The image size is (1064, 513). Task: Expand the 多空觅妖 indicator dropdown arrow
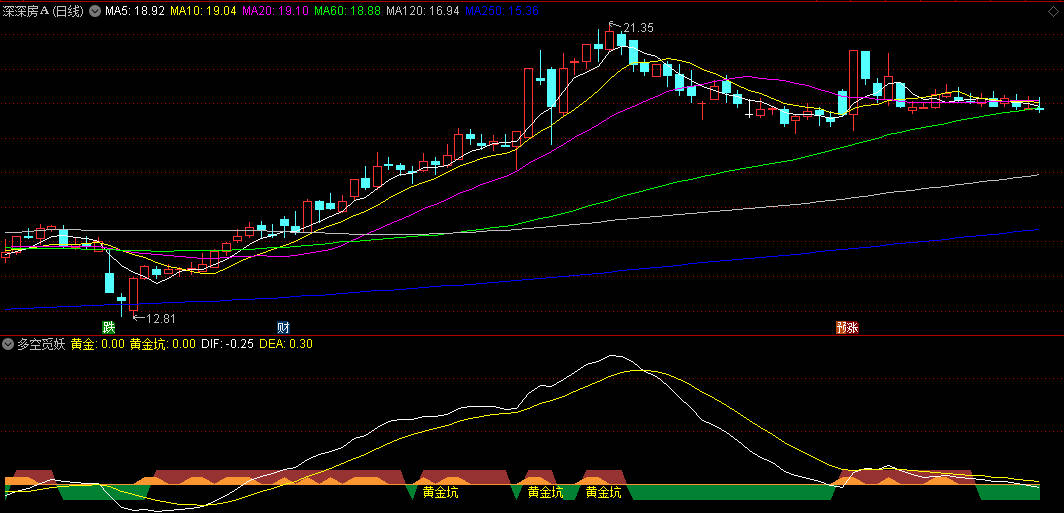[x=9, y=344]
